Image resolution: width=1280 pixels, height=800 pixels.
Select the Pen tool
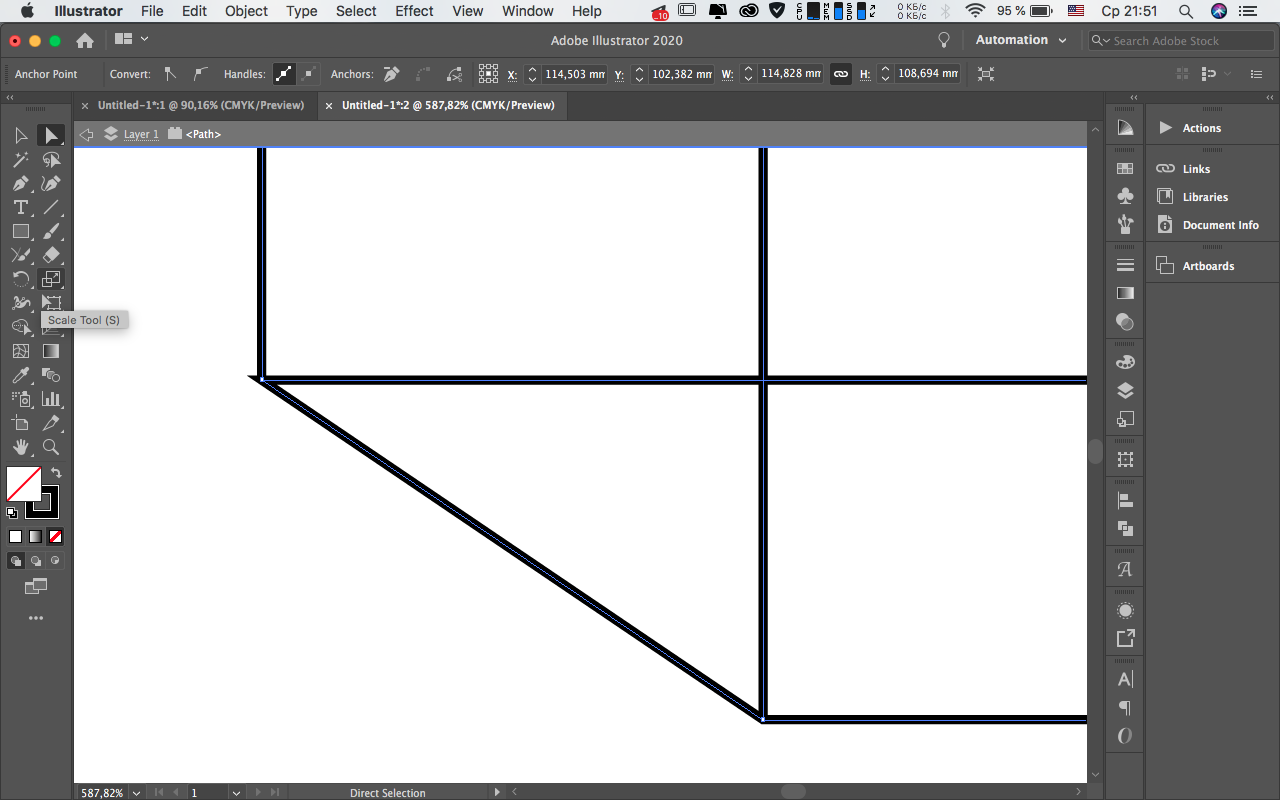[x=20, y=184]
